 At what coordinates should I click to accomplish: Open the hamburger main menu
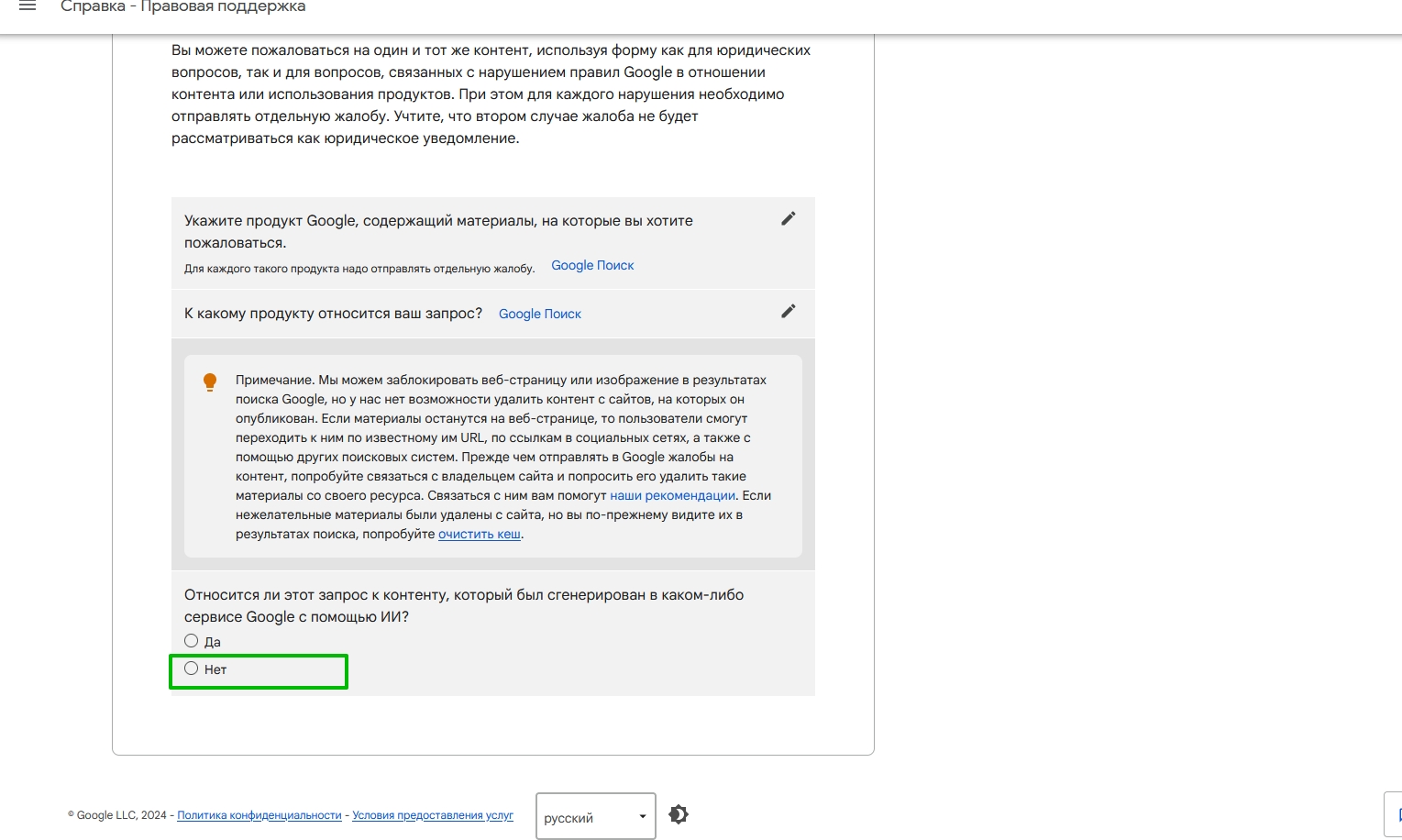28,7
